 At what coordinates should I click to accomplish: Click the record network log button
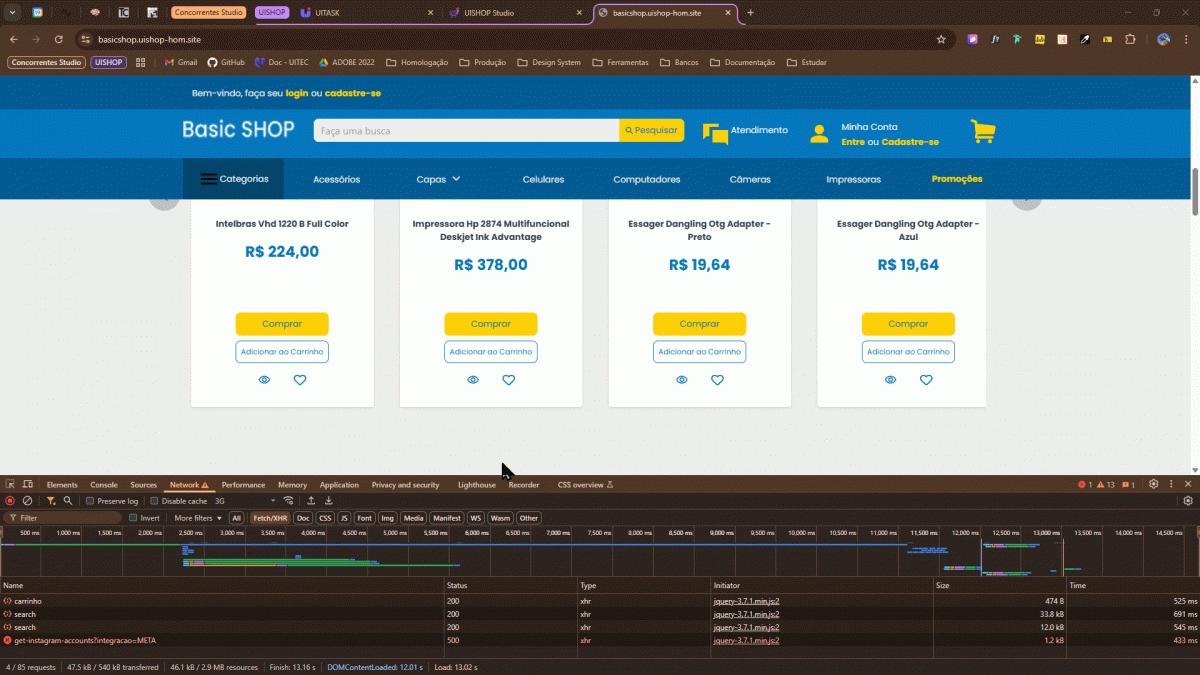click(10, 501)
